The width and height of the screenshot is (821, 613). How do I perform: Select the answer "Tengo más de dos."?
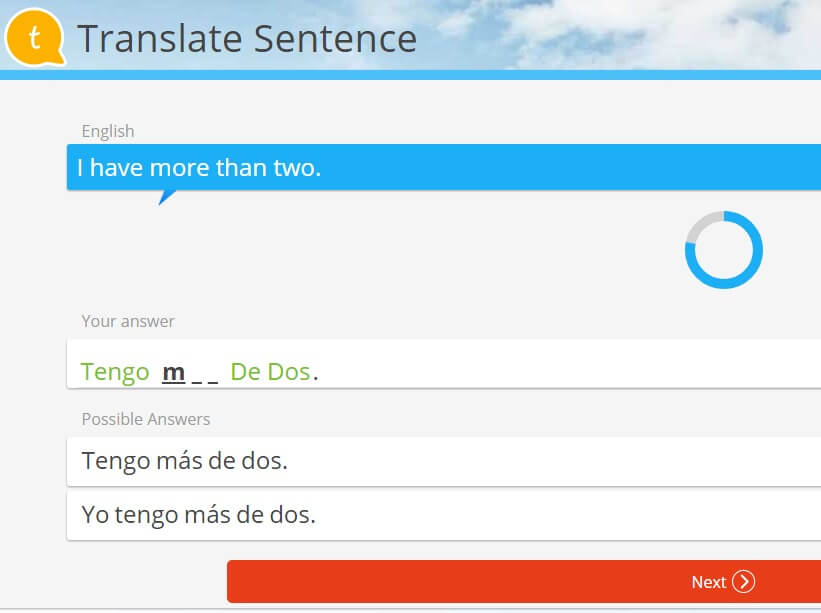coord(443,461)
